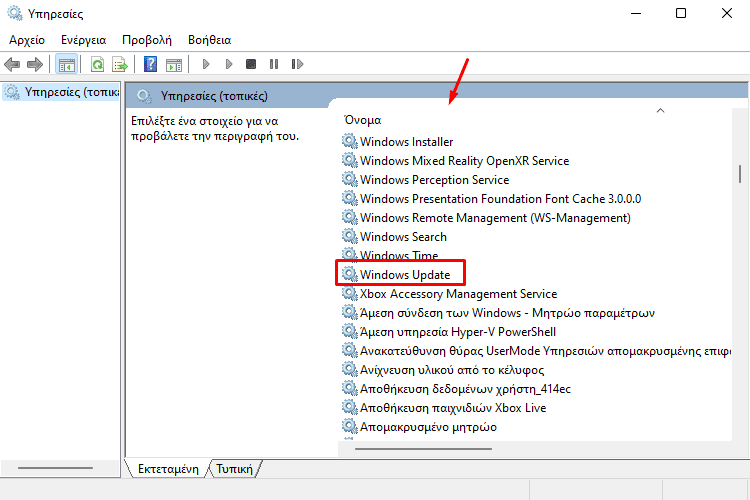Click the Stop service square icon
750x500 pixels.
(251, 64)
